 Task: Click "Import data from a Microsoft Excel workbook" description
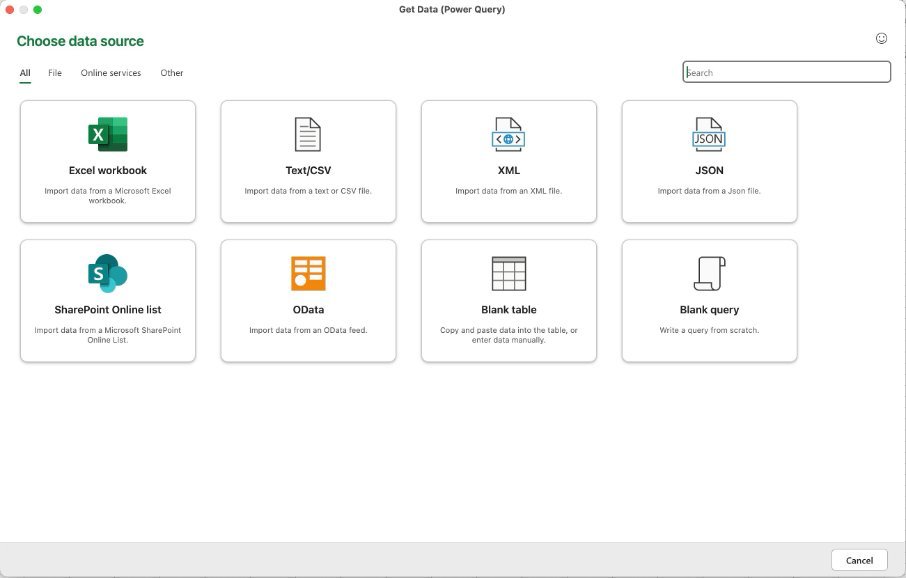pos(107,195)
